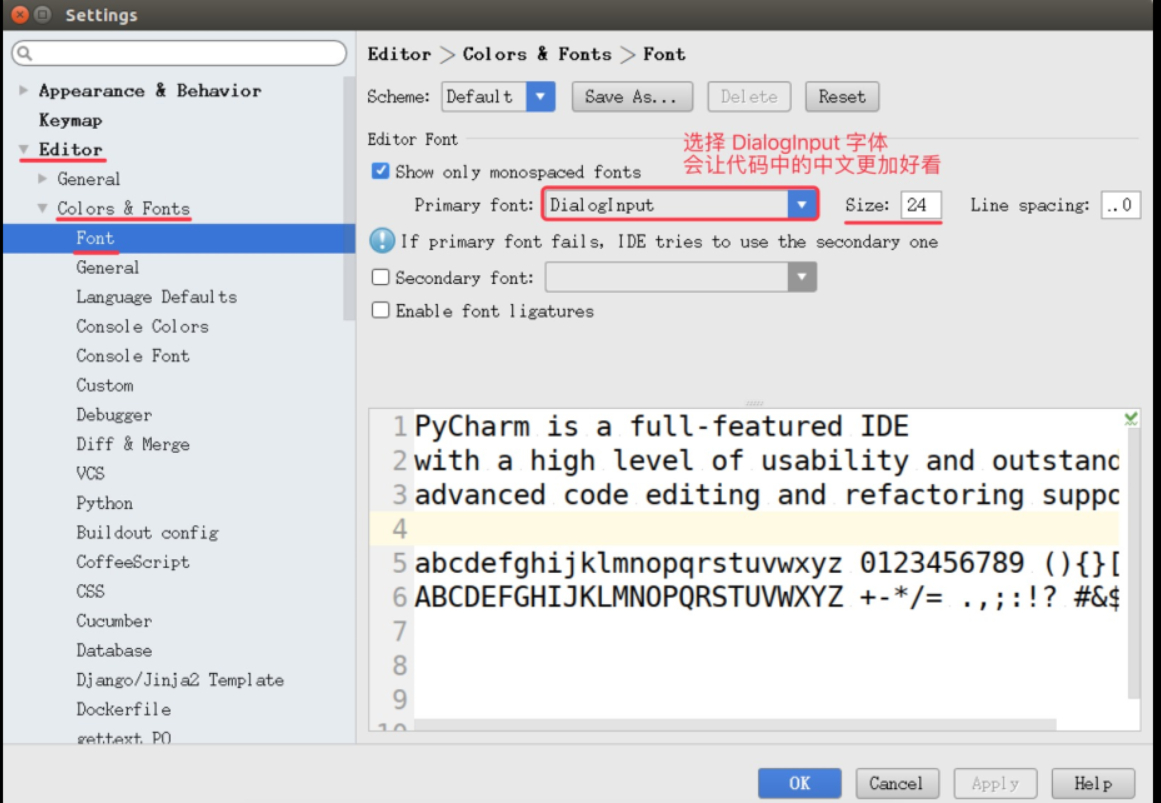
Task: Click the Editor breadcrumb label
Action: (399, 54)
